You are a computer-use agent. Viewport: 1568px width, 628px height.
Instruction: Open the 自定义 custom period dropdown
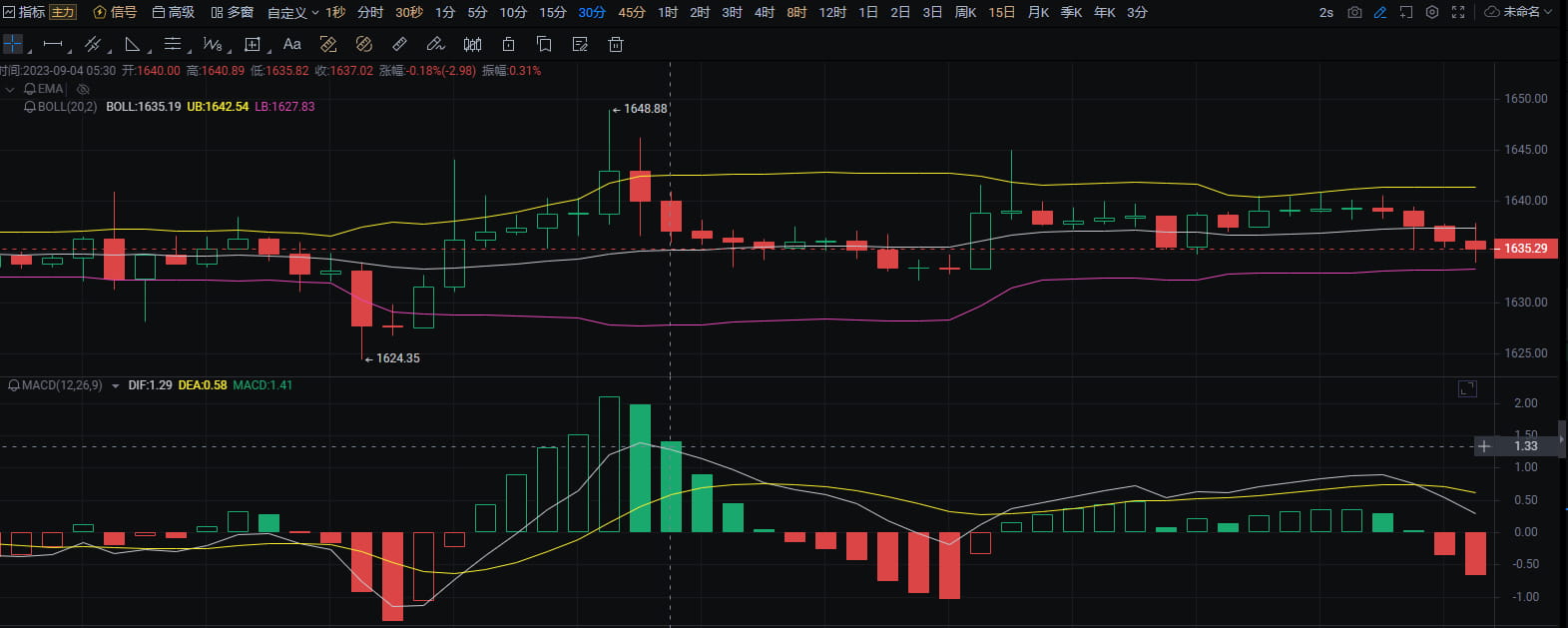(x=292, y=12)
